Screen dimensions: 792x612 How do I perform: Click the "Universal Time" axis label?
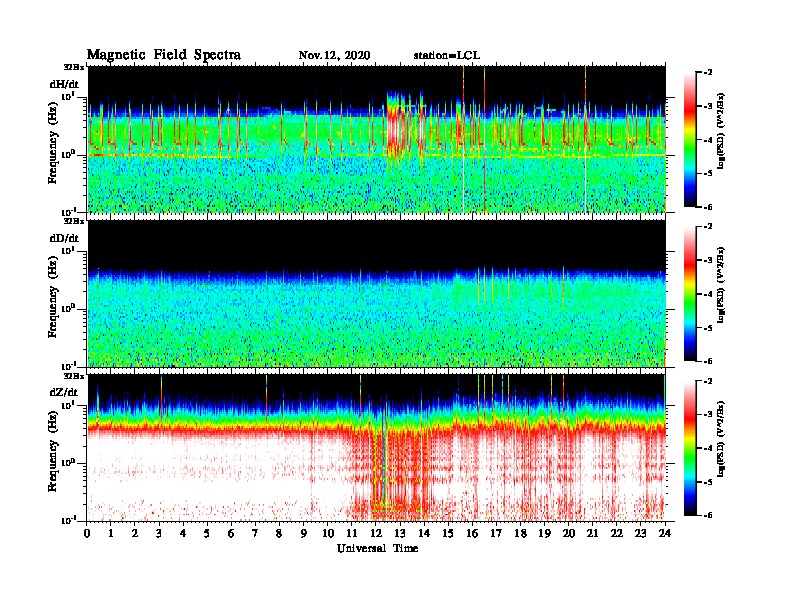click(x=377, y=548)
